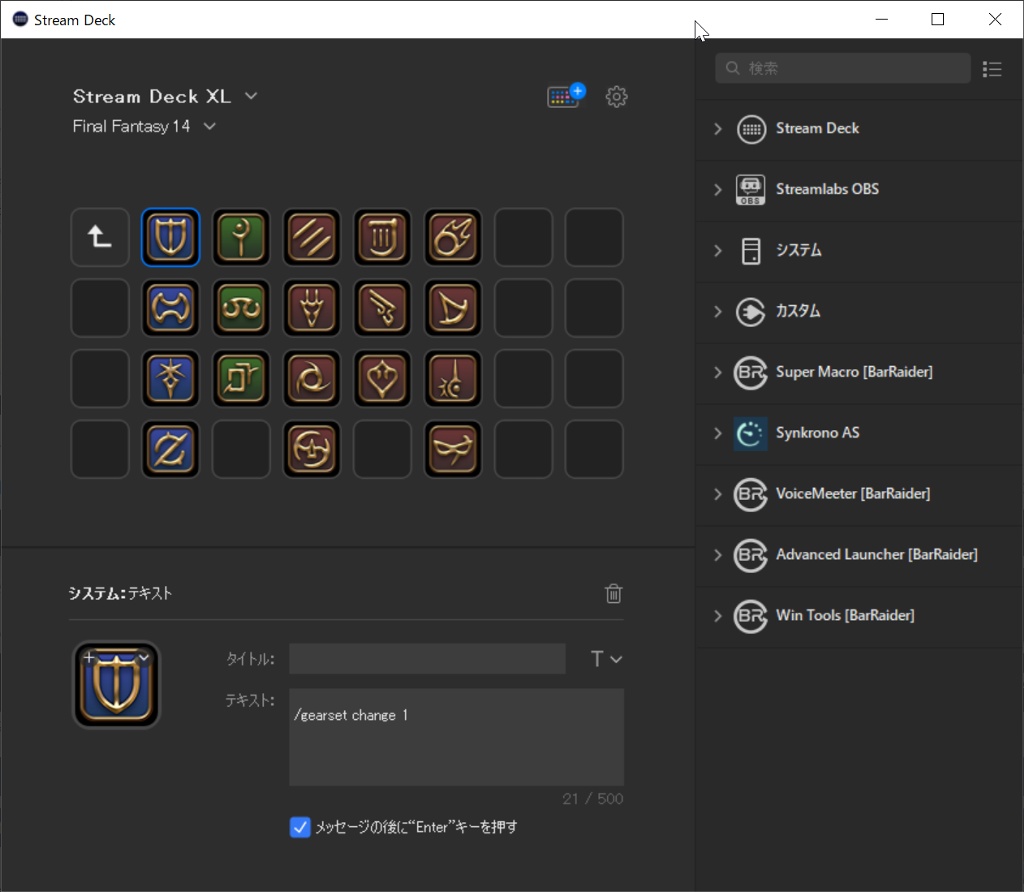Open the preferences gear settings
Viewport: 1024px width, 892px height.
click(616, 96)
